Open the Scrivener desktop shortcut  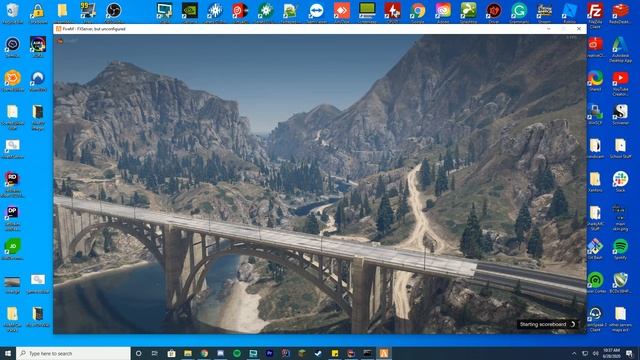(x=620, y=113)
